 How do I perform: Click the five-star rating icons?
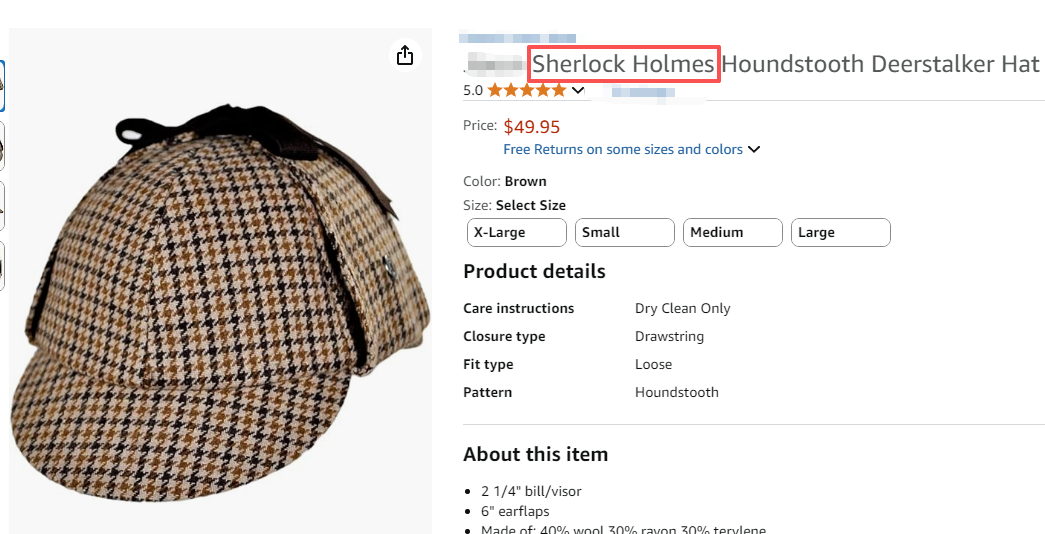tap(526, 90)
